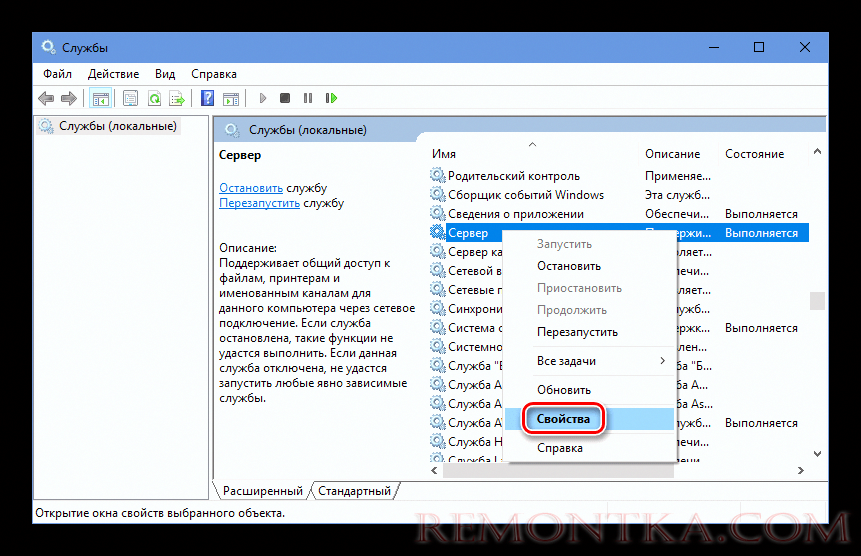The image size is (861, 556).
Task: Open the Вид menu
Action: click(x=165, y=74)
